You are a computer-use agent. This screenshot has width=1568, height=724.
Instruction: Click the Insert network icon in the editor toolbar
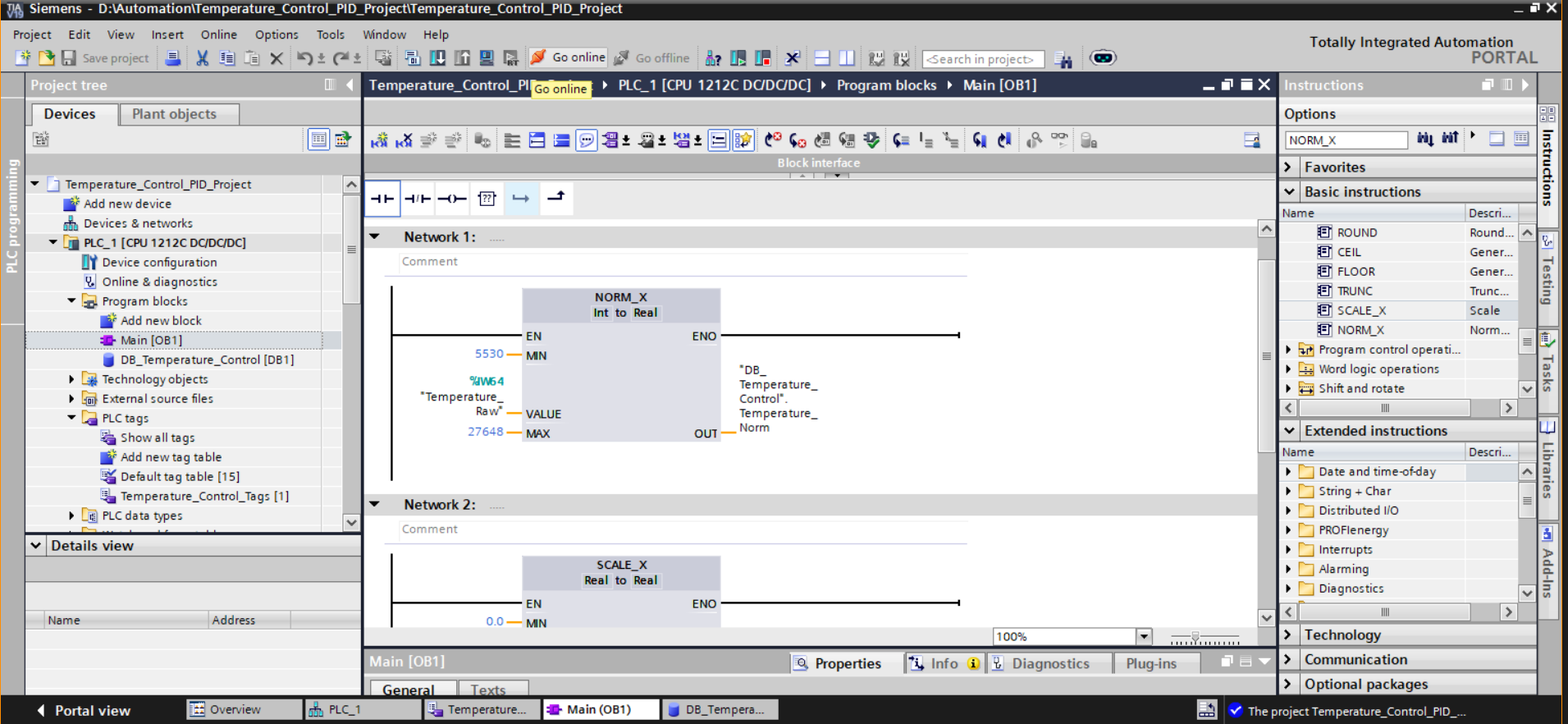click(379, 140)
